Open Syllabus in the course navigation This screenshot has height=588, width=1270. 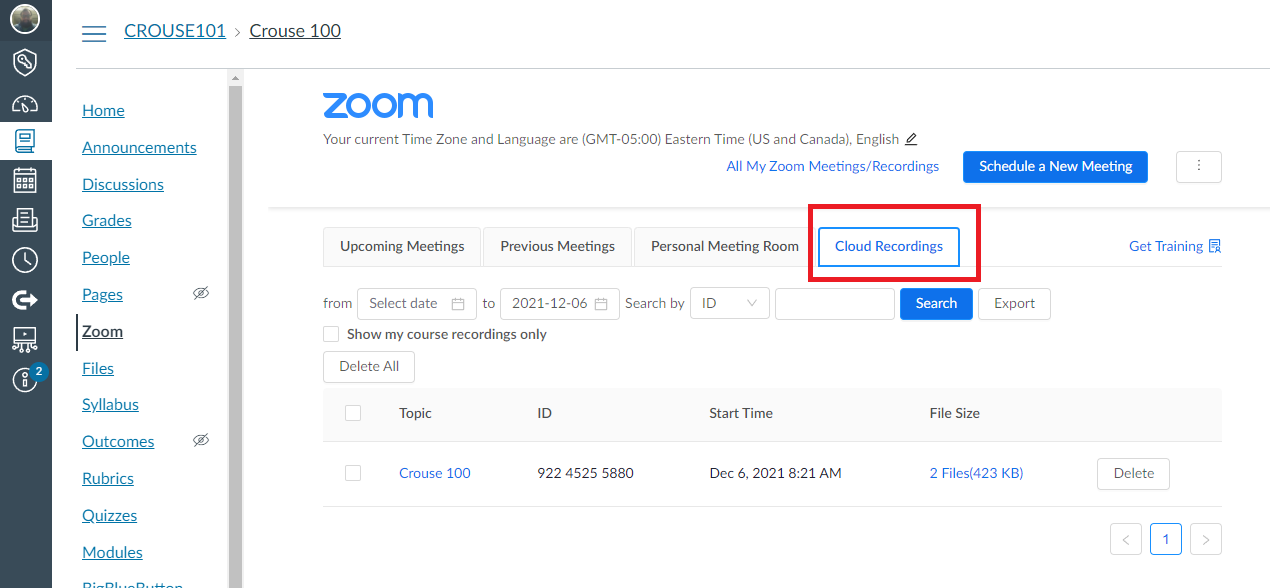click(110, 404)
